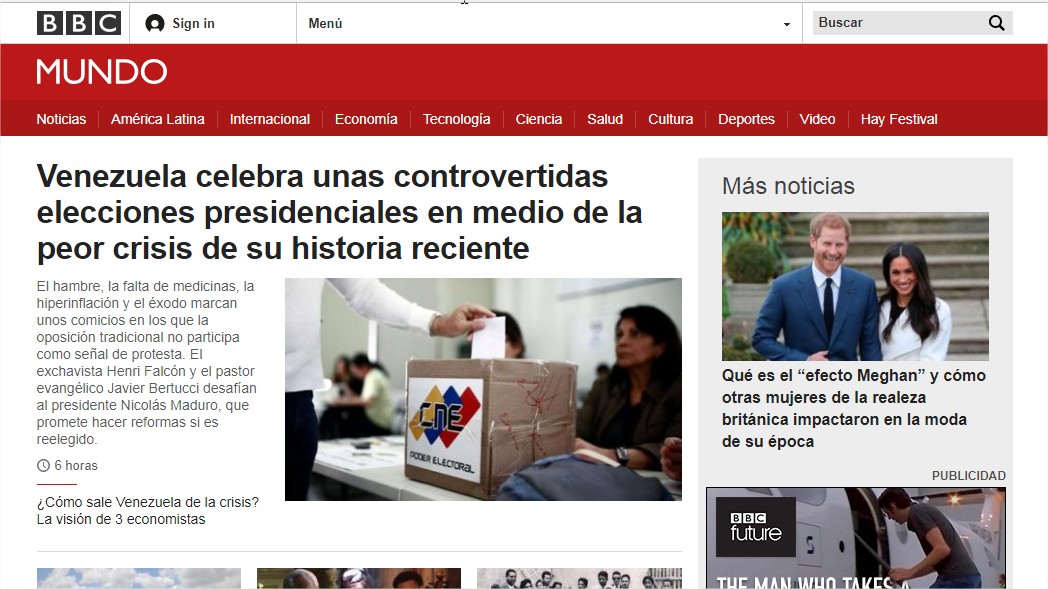Image resolution: width=1048 pixels, height=589 pixels.
Task: Expand the Menú dropdown arrow
Action: click(x=787, y=24)
